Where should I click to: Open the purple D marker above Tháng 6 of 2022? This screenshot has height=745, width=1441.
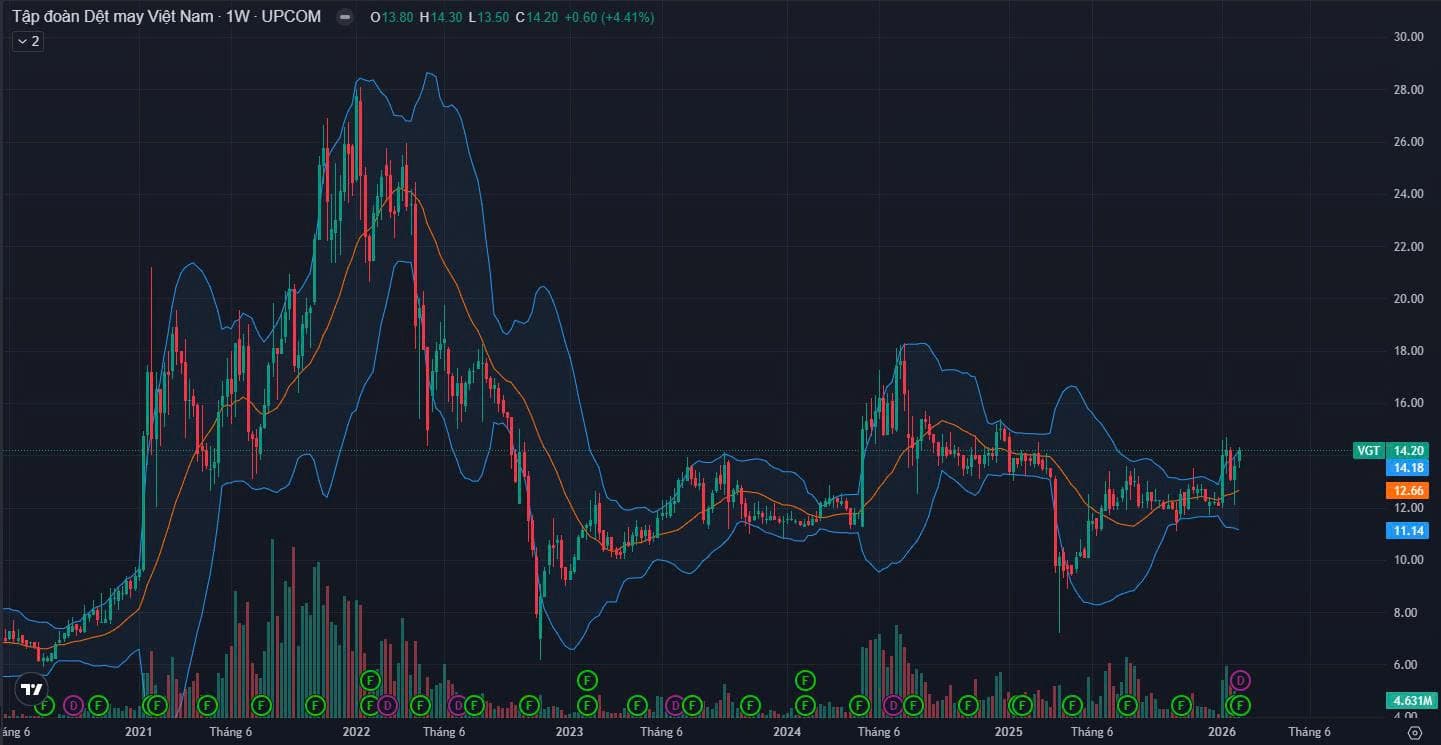point(458,706)
